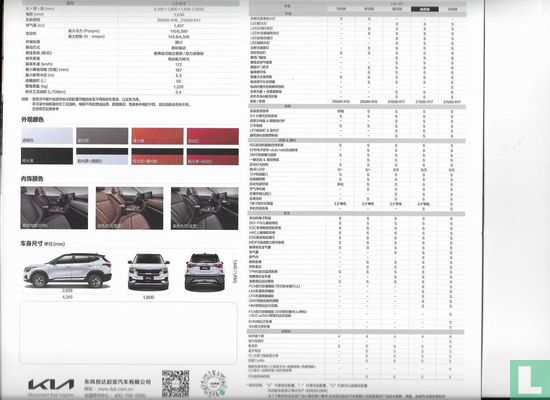This screenshot has width=550, height=400.
Task: Click the 1,220 curb weight value
Action: tap(179, 86)
